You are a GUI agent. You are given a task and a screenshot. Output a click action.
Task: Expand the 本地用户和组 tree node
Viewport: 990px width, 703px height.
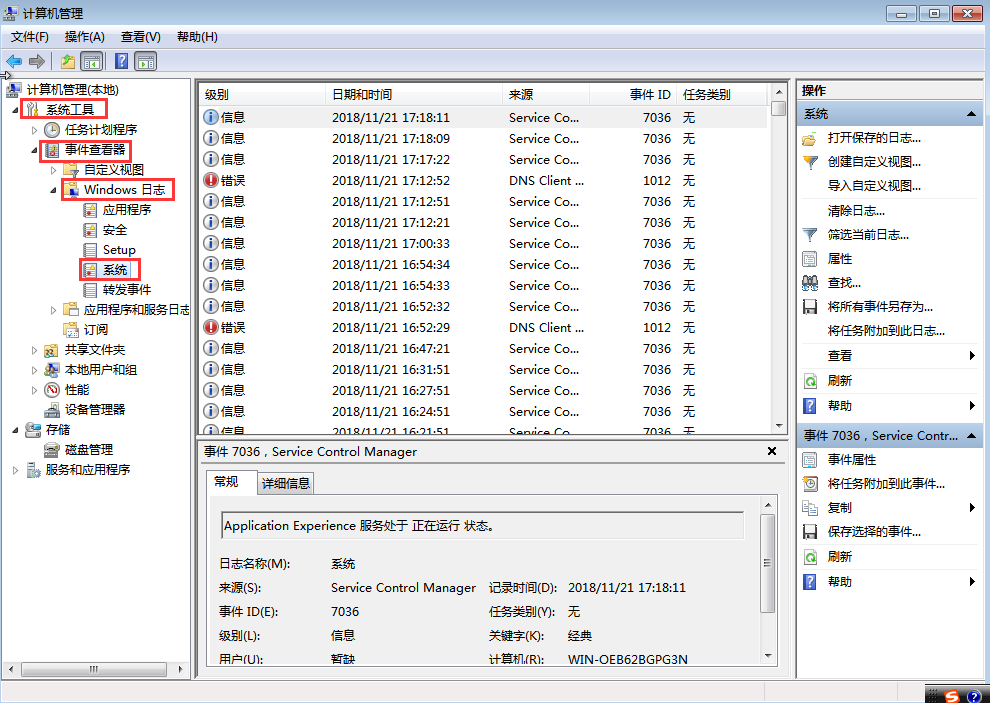(35, 370)
